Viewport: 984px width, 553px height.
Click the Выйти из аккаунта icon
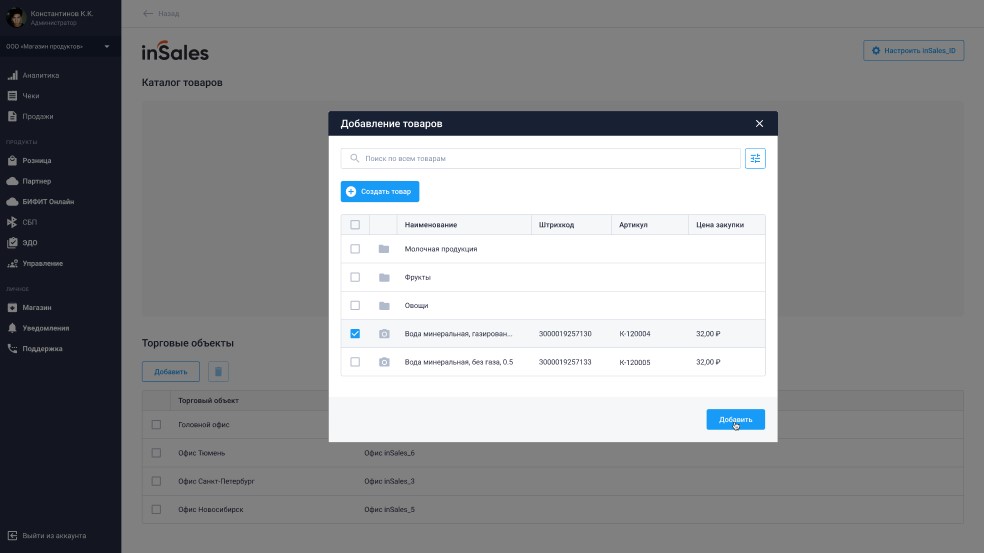click(x=12, y=535)
